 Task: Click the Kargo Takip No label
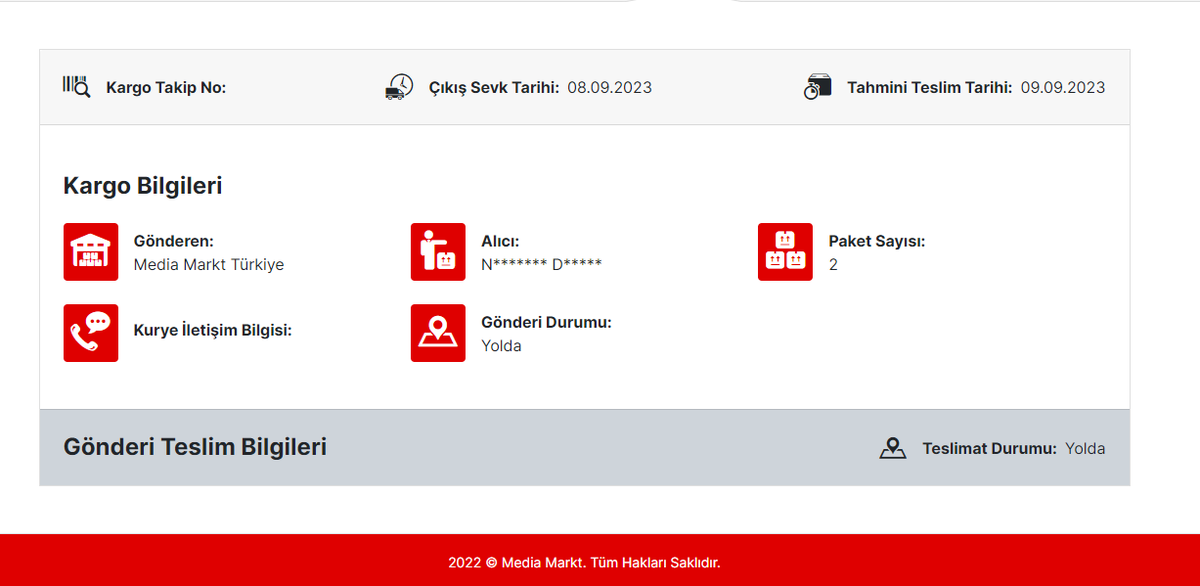[x=166, y=88]
